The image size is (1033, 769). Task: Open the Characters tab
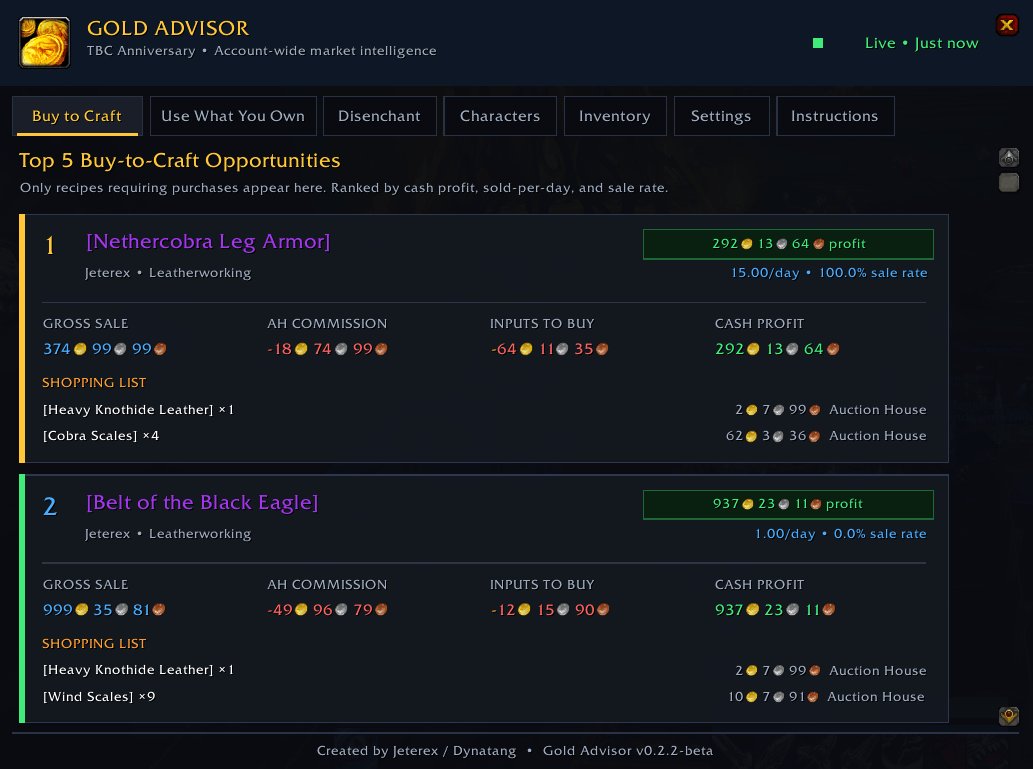(500, 116)
